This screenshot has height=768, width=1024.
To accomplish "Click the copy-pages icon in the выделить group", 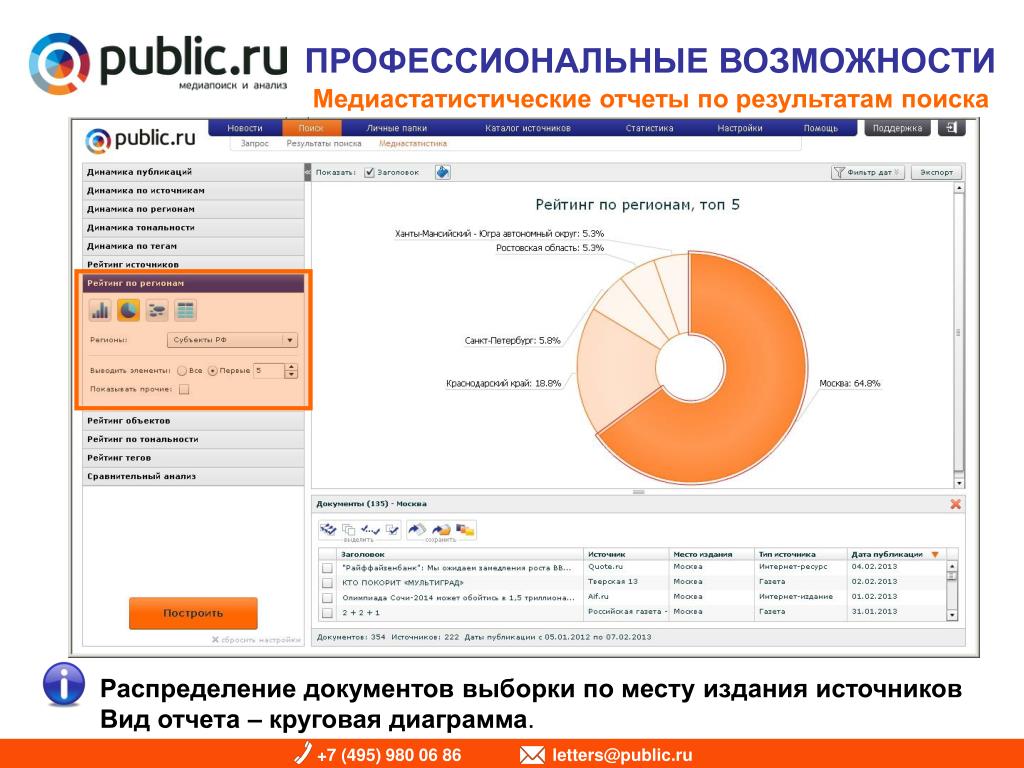I will point(349,530).
